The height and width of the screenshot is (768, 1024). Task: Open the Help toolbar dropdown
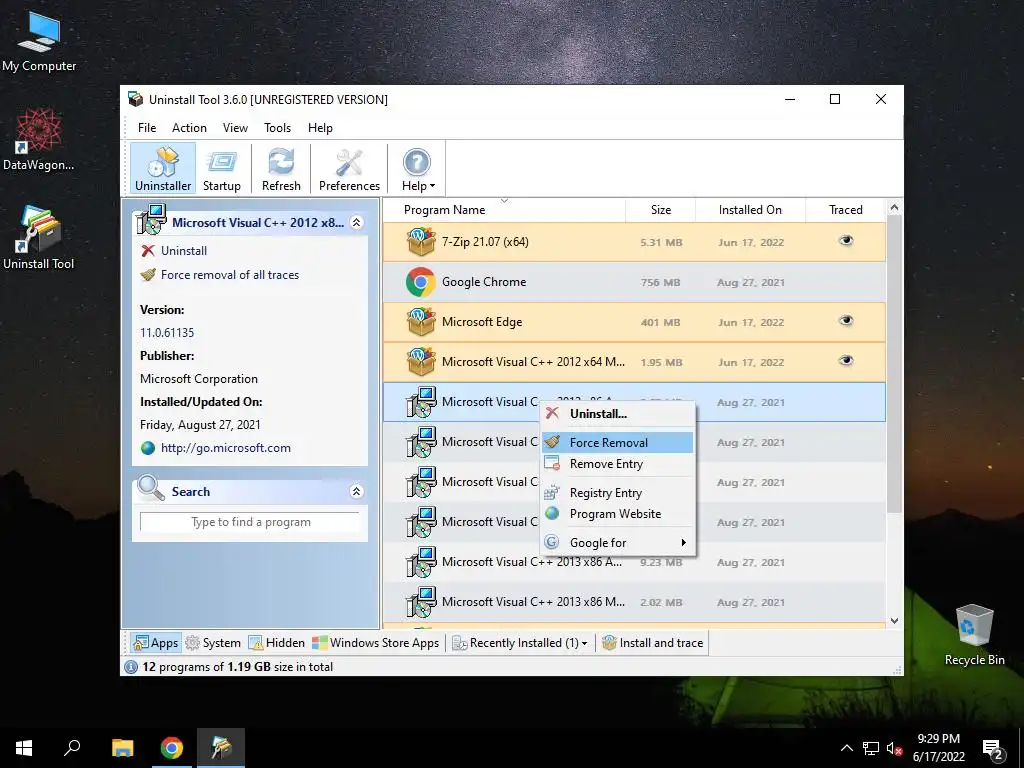[x=417, y=169]
